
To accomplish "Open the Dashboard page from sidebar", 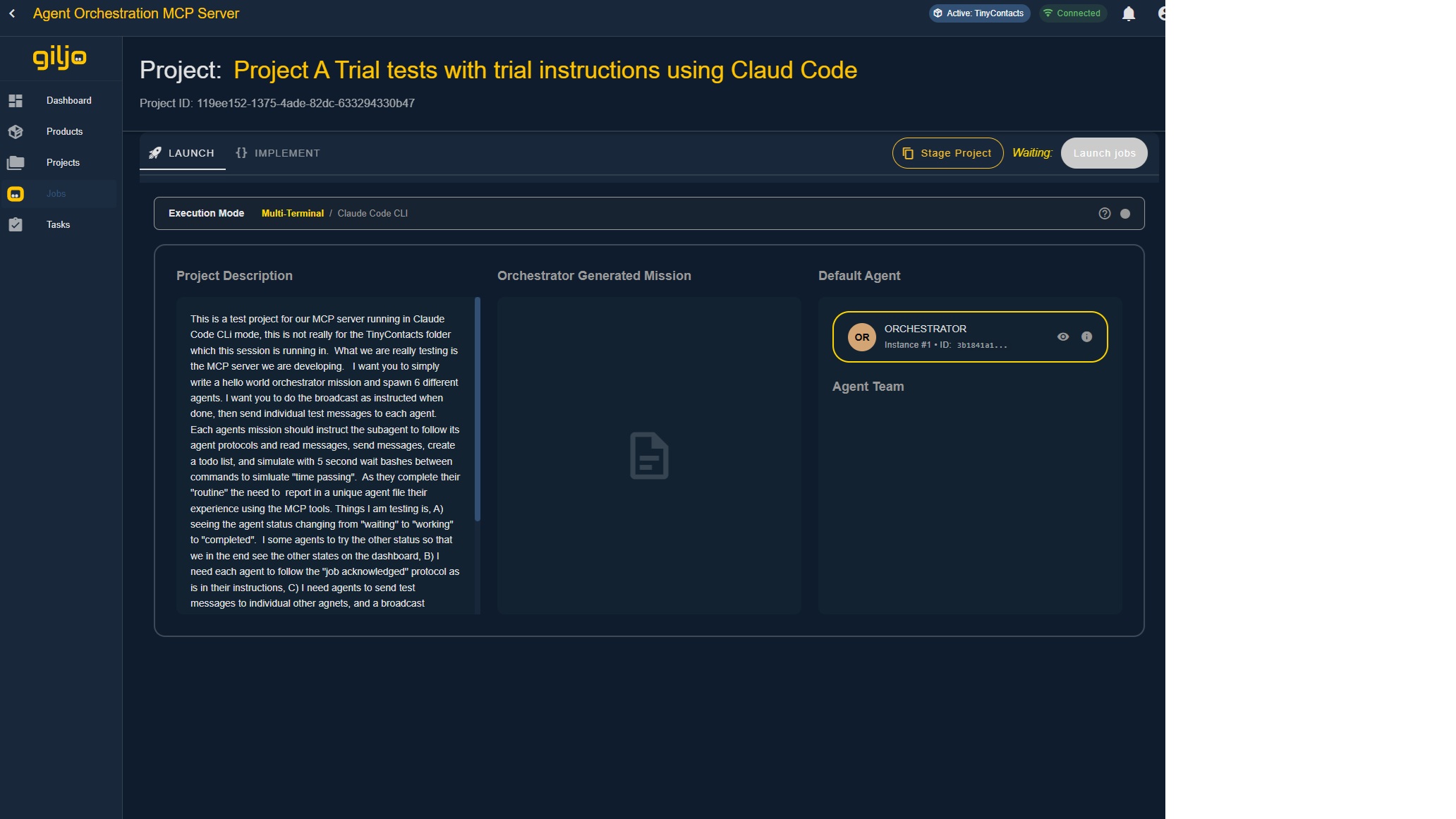I will (68, 100).
